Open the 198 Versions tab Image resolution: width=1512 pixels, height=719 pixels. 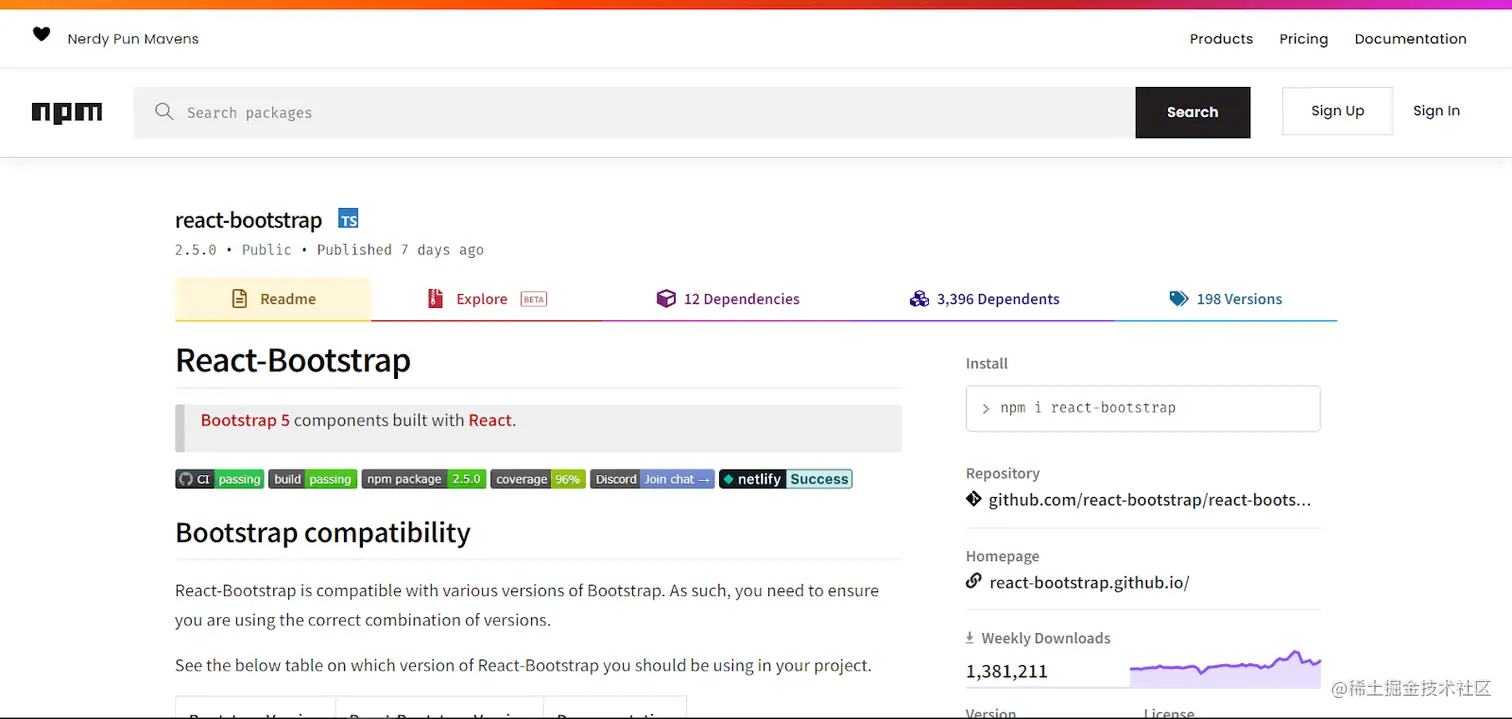coord(1225,299)
